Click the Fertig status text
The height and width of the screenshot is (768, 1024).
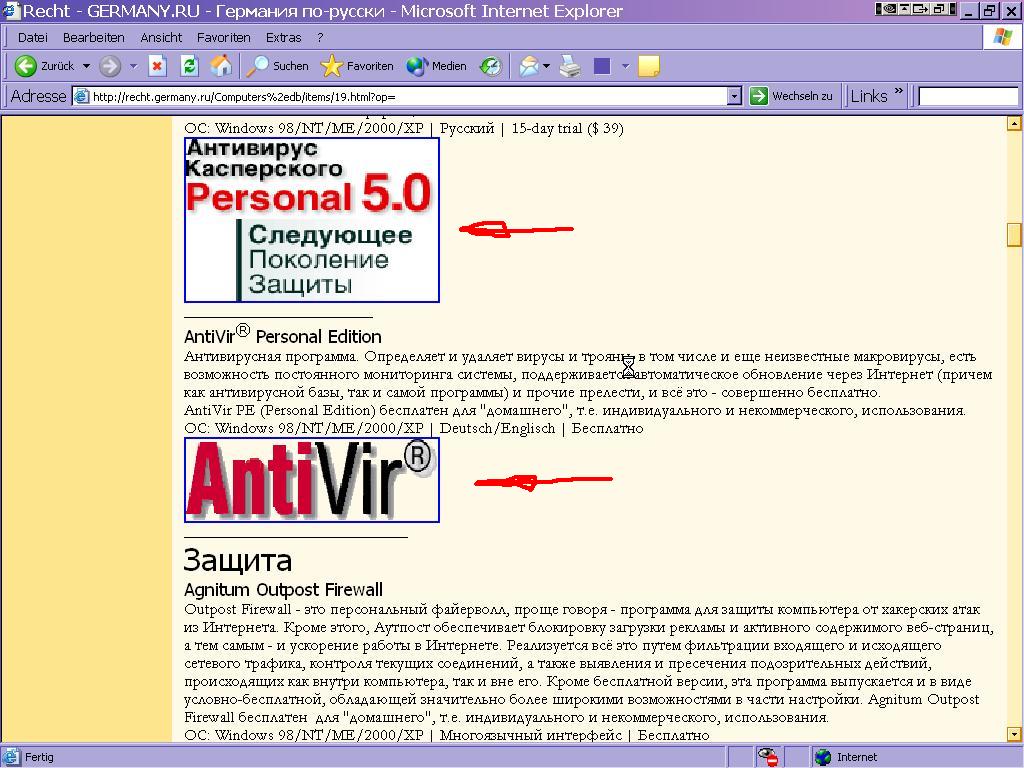pos(39,757)
